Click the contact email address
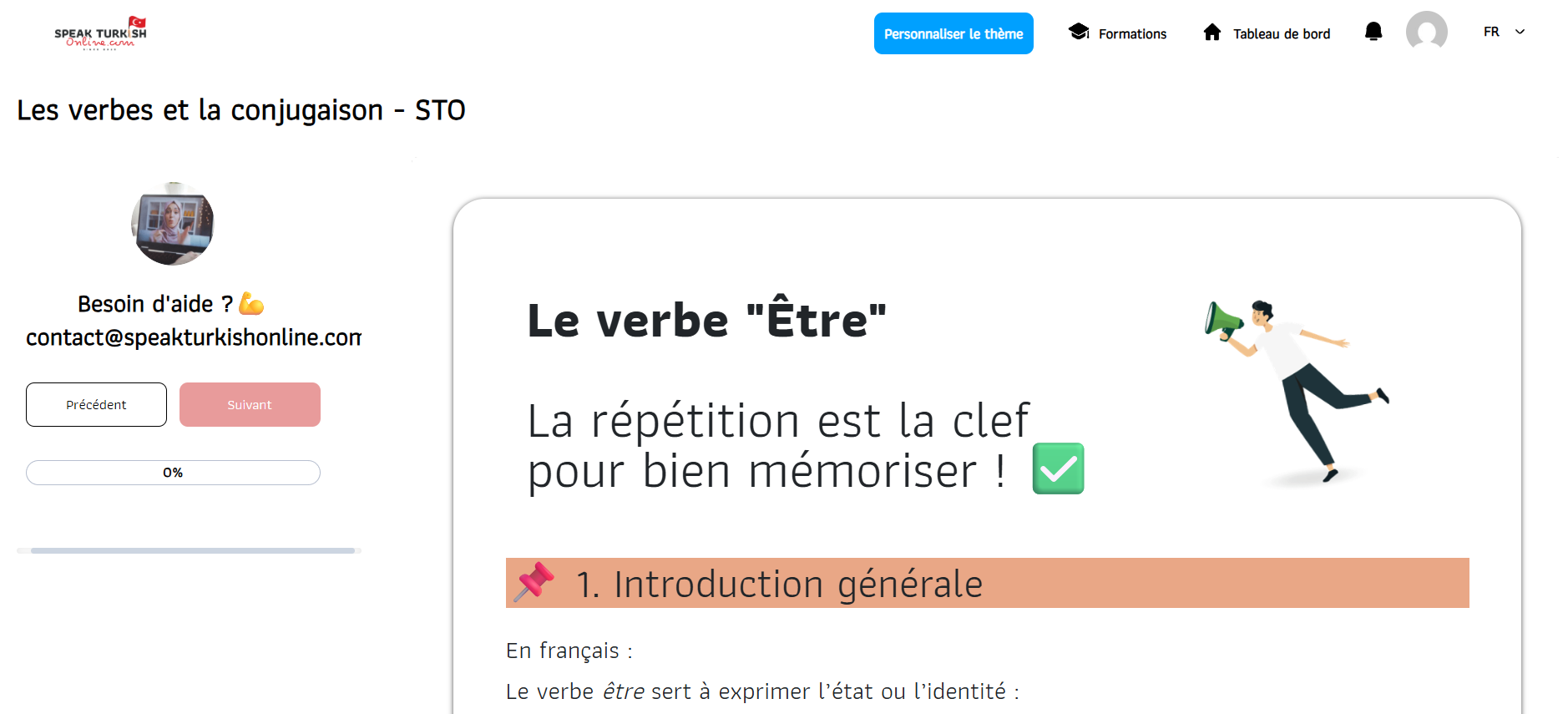 click(x=194, y=337)
